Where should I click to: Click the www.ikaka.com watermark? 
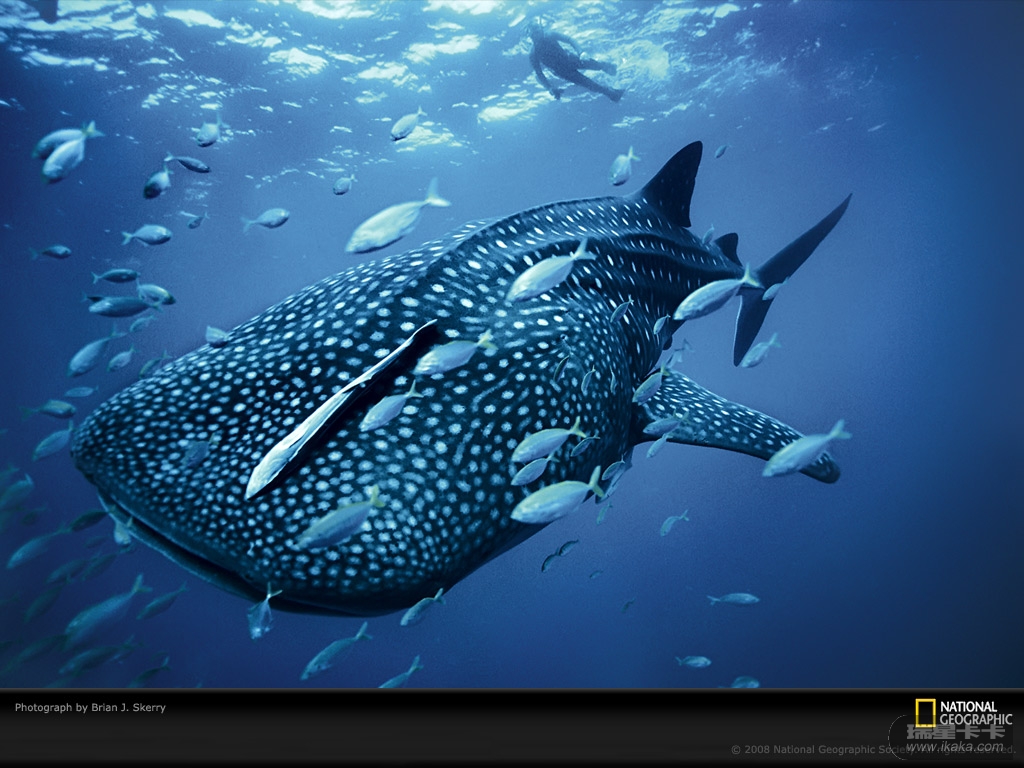click(955, 747)
